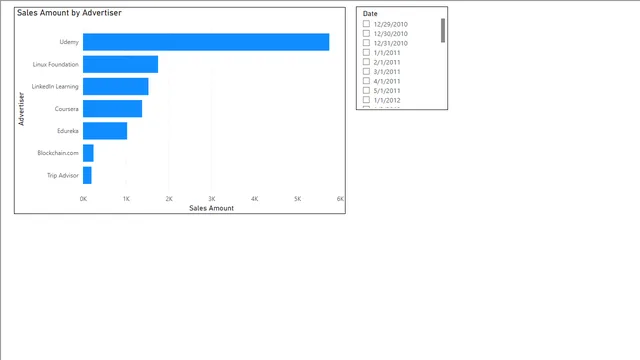Click the Date slicer header
The width and height of the screenshot is (640, 360).
370,13
